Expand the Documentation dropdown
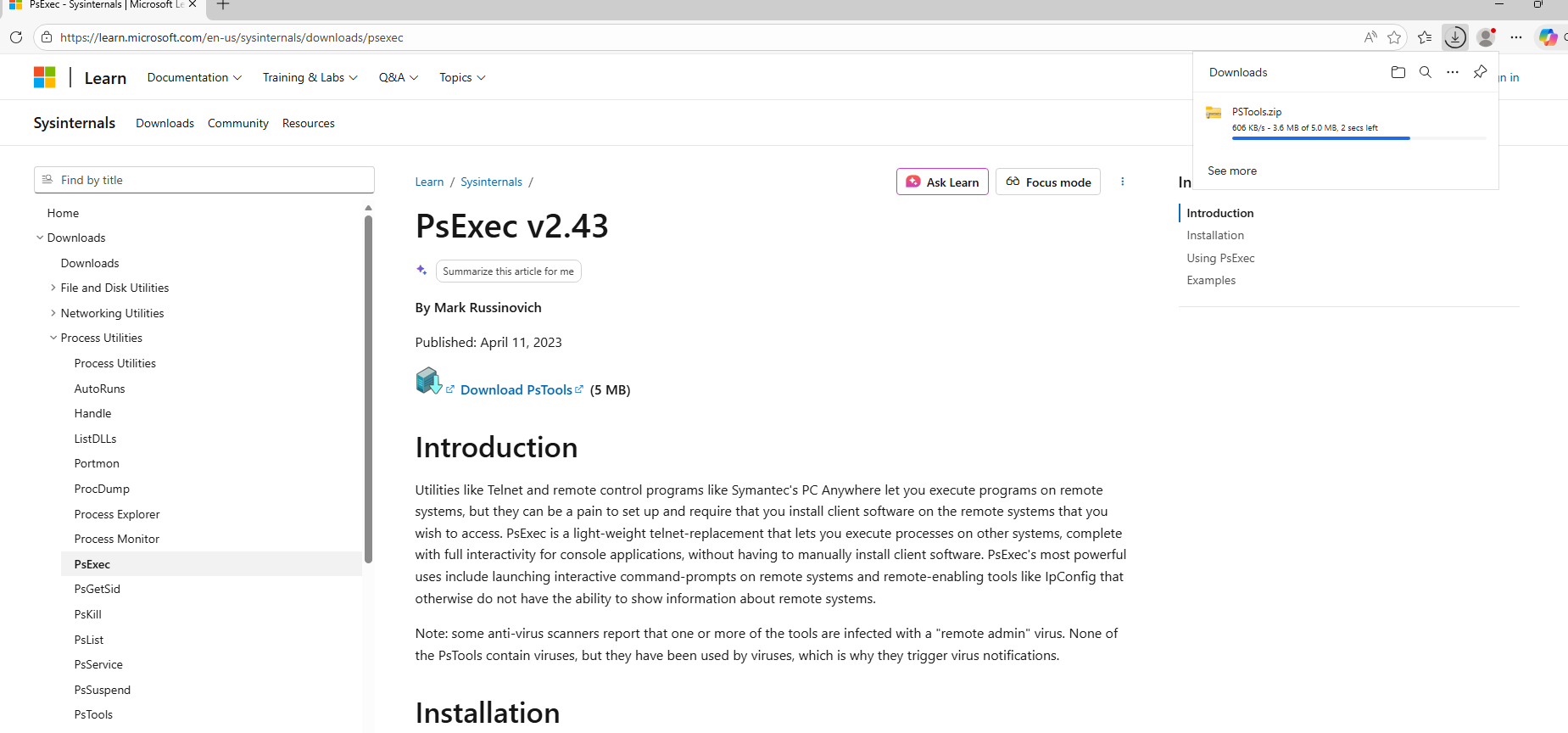 (194, 77)
